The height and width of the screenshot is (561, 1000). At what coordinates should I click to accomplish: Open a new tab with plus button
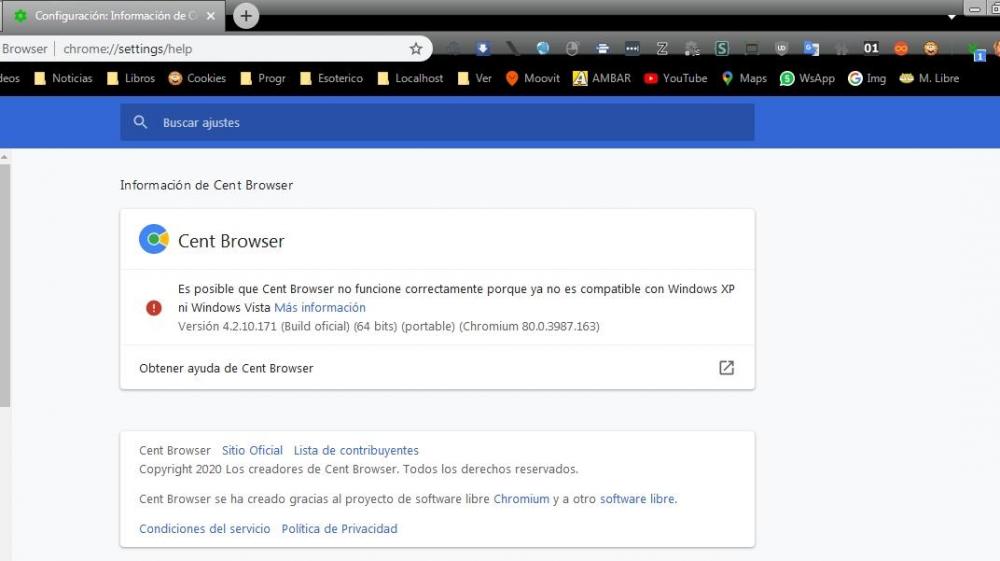(x=246, y=16)
